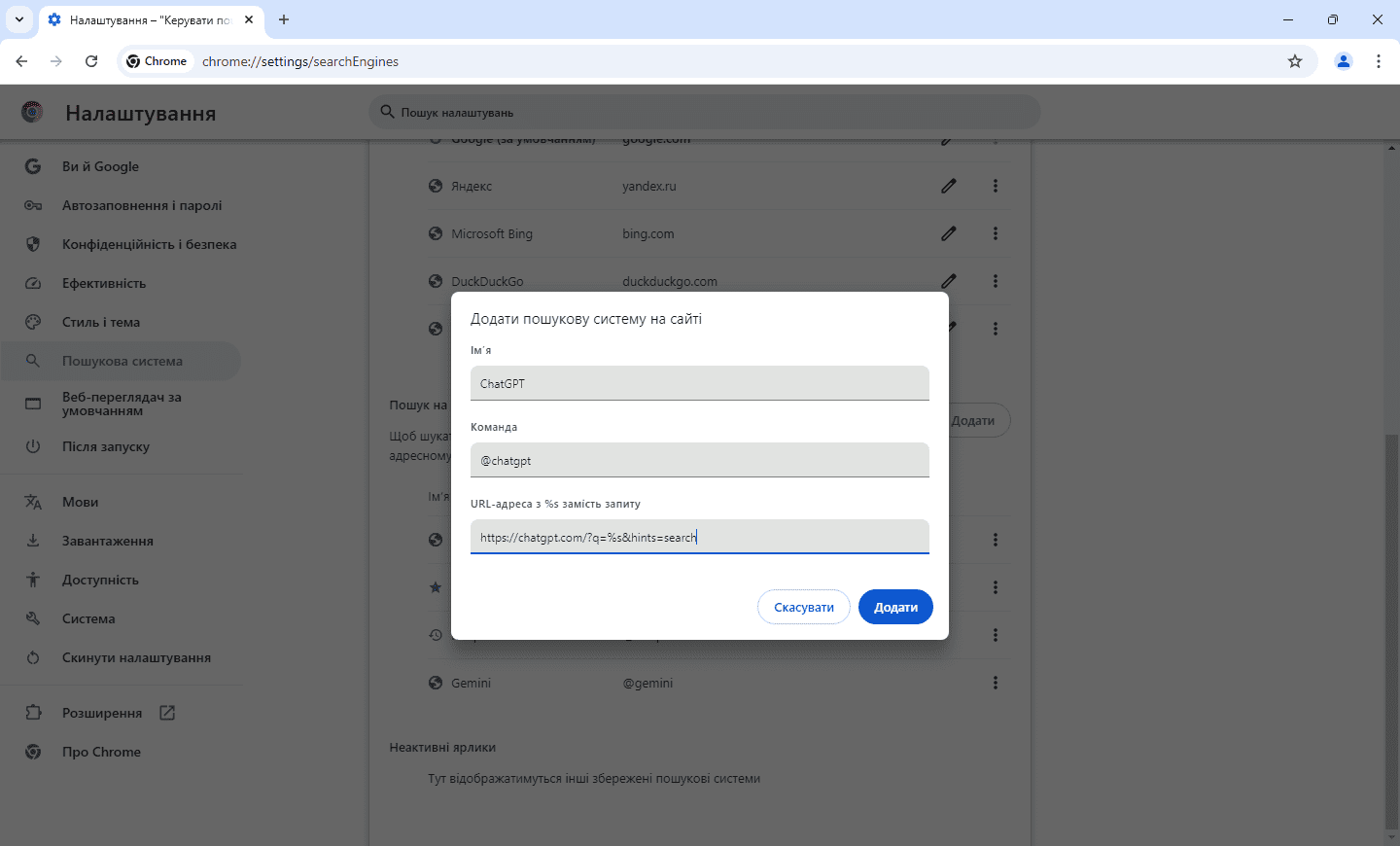Image resolution: width=1400 pixels, height=846 pixels.
Task: Focus the address bar URL chrome://settings/searchEngines
Action: [x=300, y=61]
